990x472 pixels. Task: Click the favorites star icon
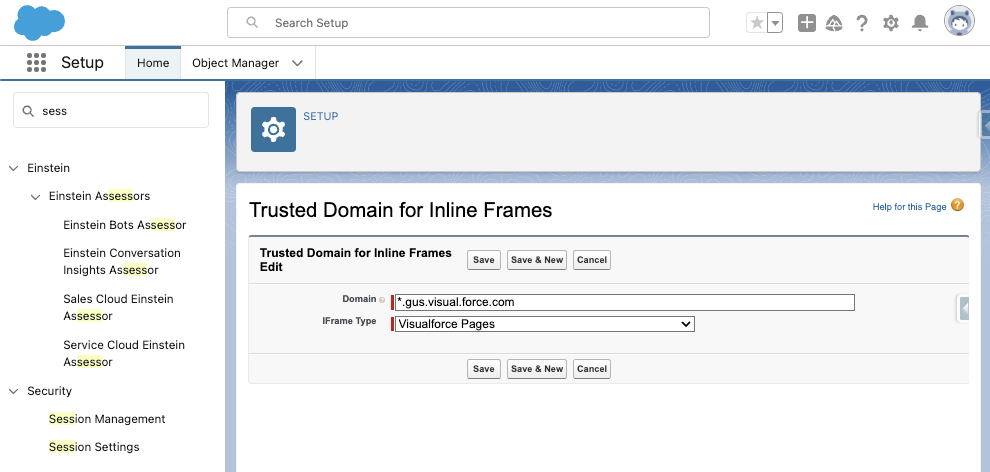(756, 23)
